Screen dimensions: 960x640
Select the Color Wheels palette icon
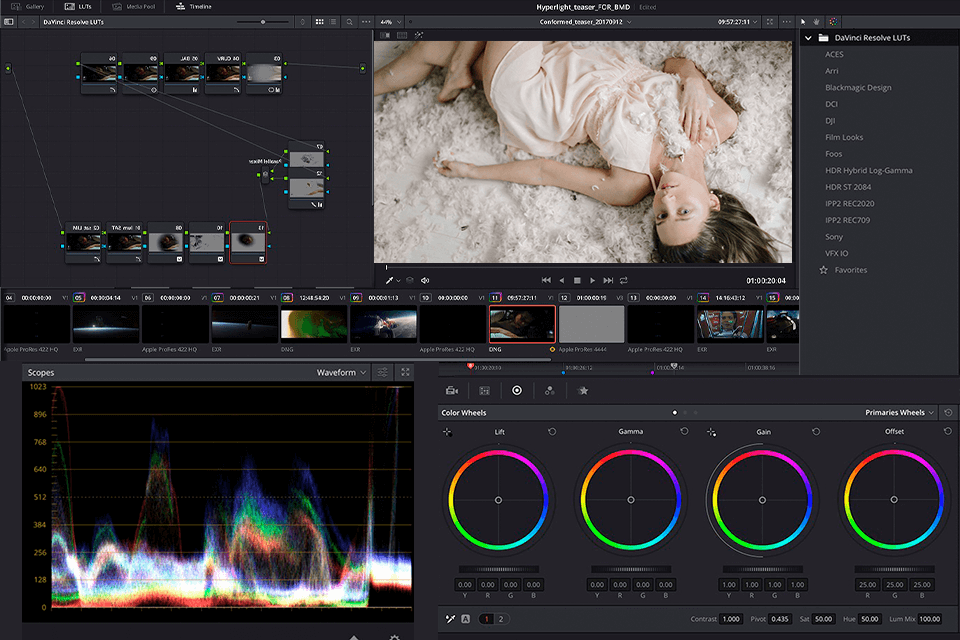(x=517, y=390)
